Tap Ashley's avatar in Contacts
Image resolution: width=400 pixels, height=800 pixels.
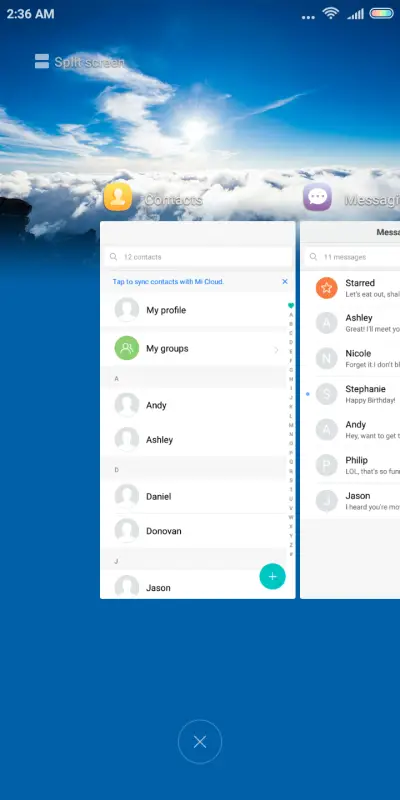(x=127, y=440)
